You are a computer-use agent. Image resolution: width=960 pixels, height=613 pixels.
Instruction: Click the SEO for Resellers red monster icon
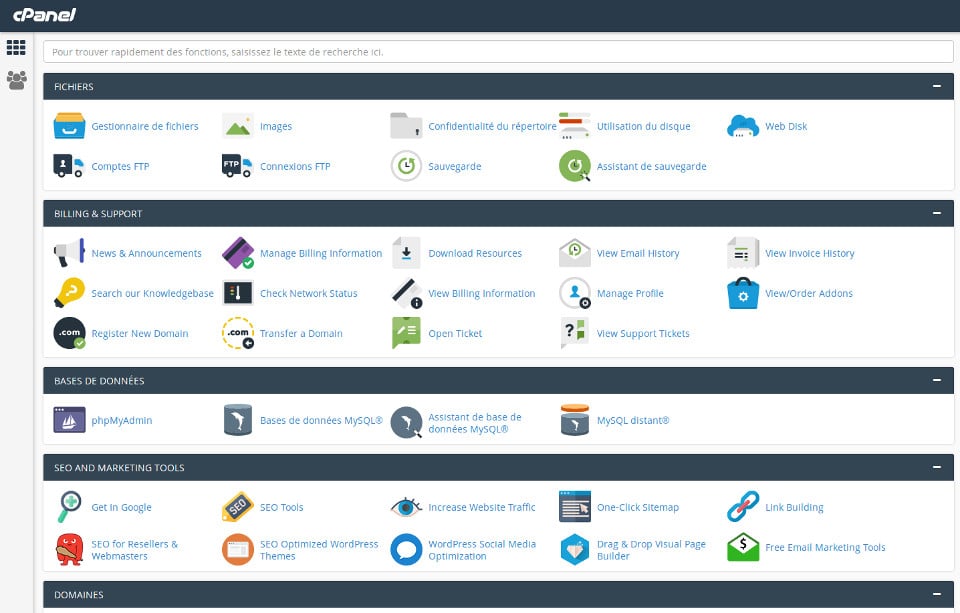(69, 549)
